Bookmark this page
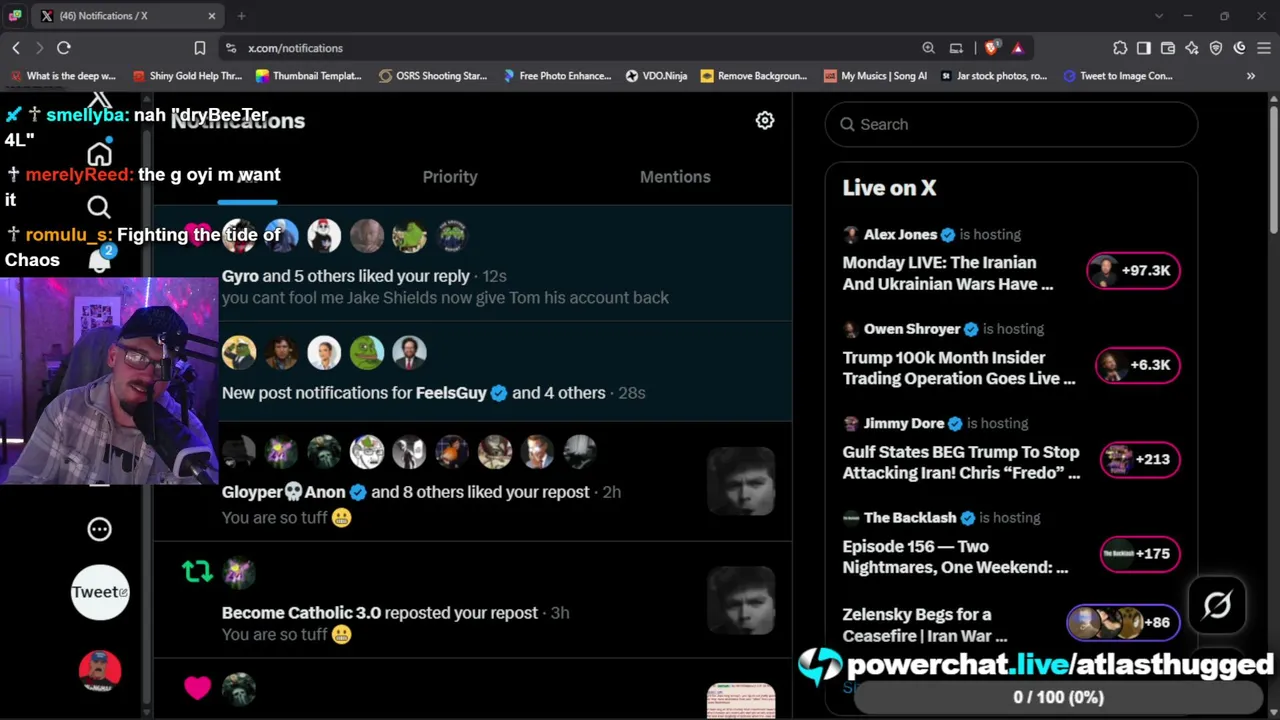The image size is (1280, 720). pos(200,48)
